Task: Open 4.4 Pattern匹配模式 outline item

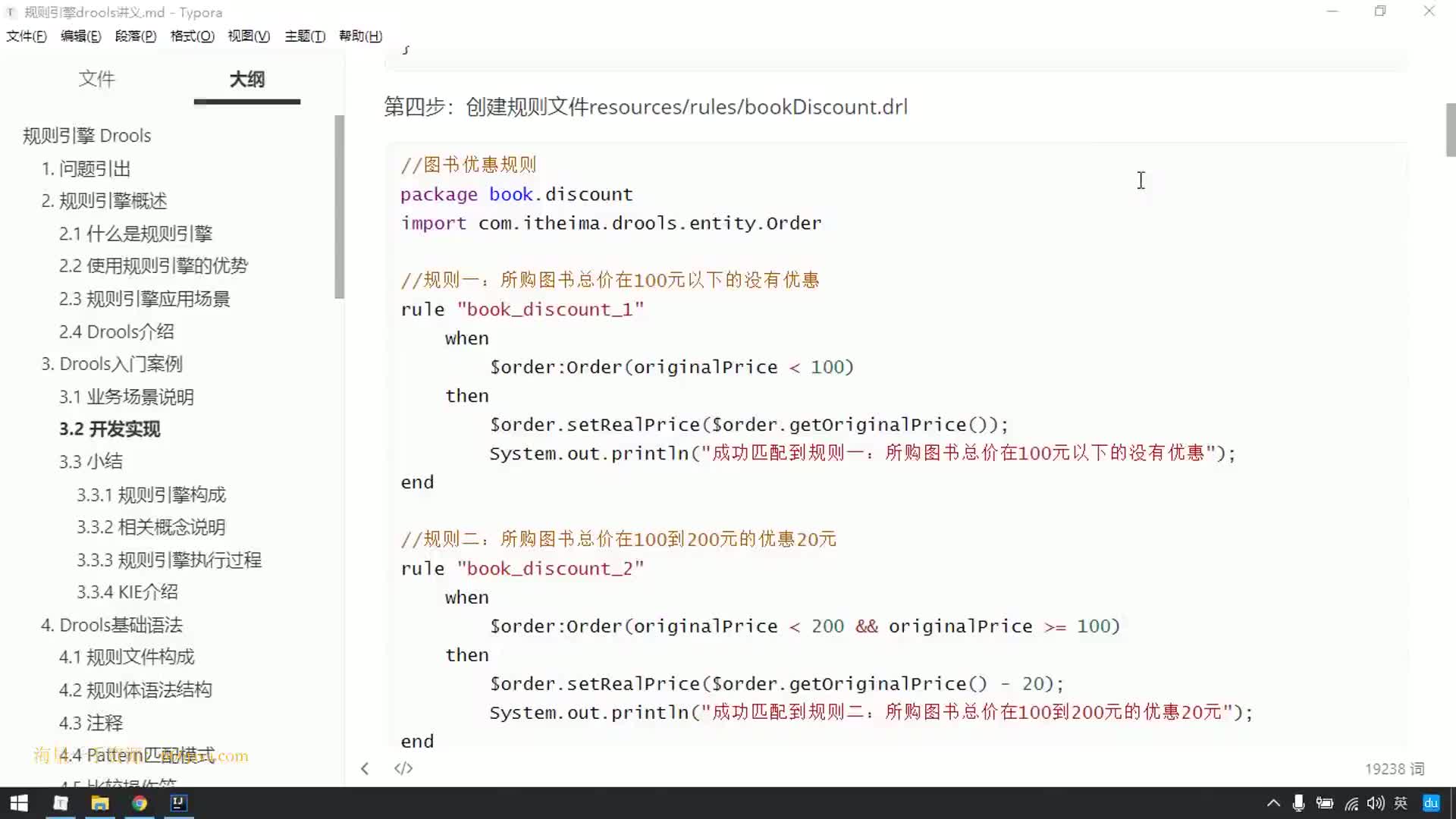Action: click(136, 755)
